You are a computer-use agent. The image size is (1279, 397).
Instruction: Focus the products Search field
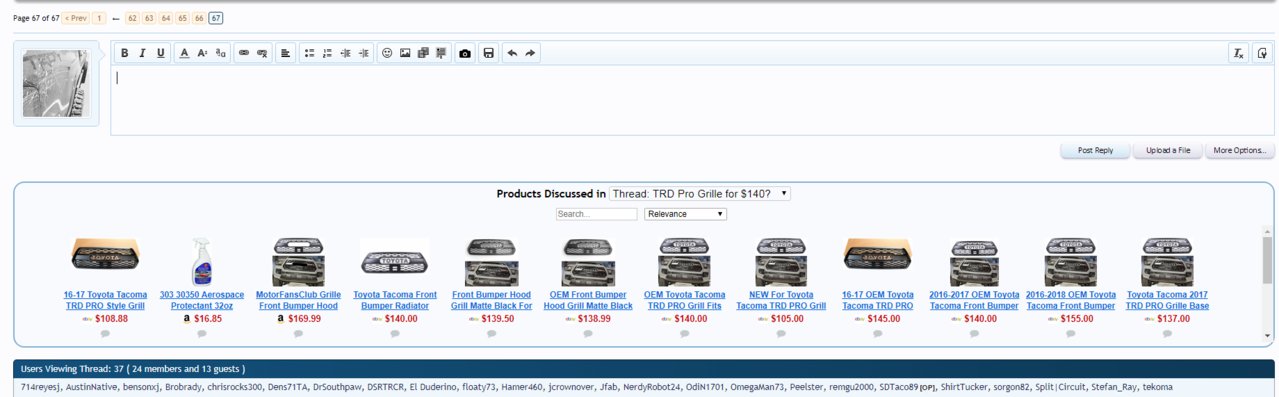pyautogui.click(x=597, y=214)
